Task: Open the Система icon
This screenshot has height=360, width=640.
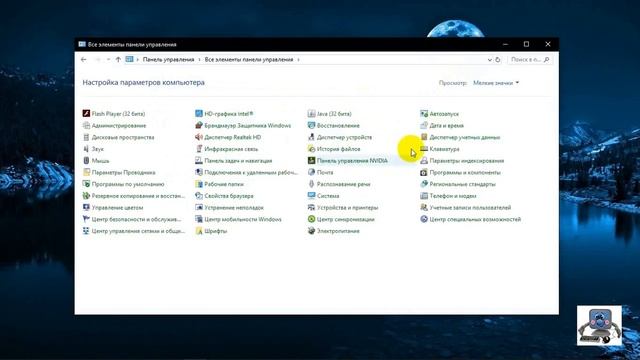Action: point(311,196)
